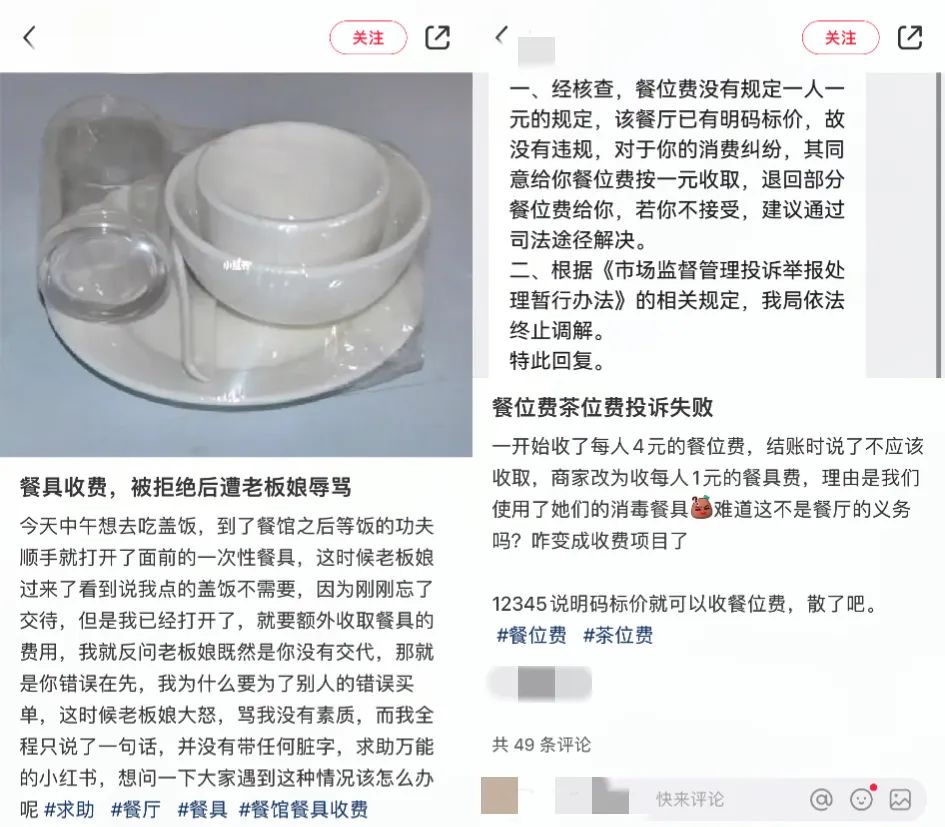Go back from the right post

click(x=502, y=35)
